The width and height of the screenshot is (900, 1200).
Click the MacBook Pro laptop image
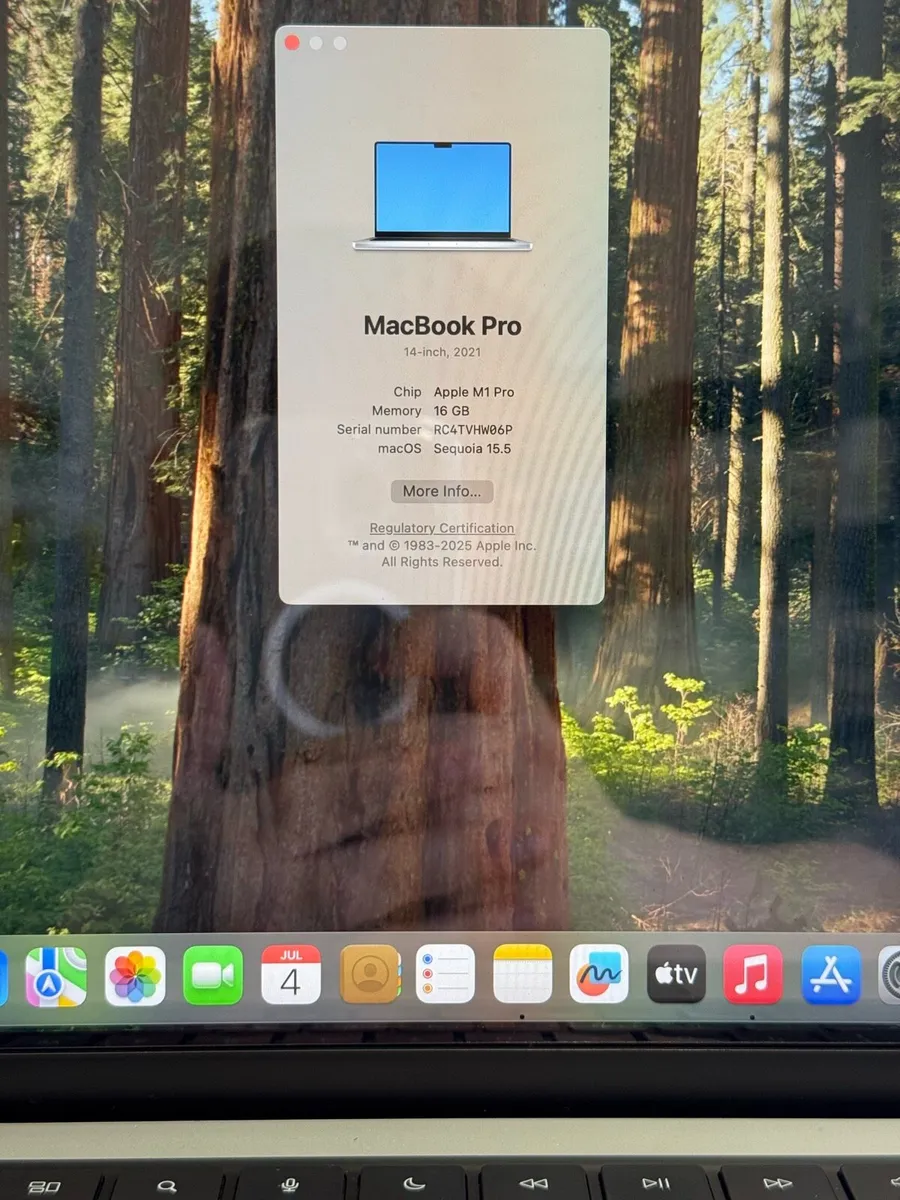[x=442, y=196]
